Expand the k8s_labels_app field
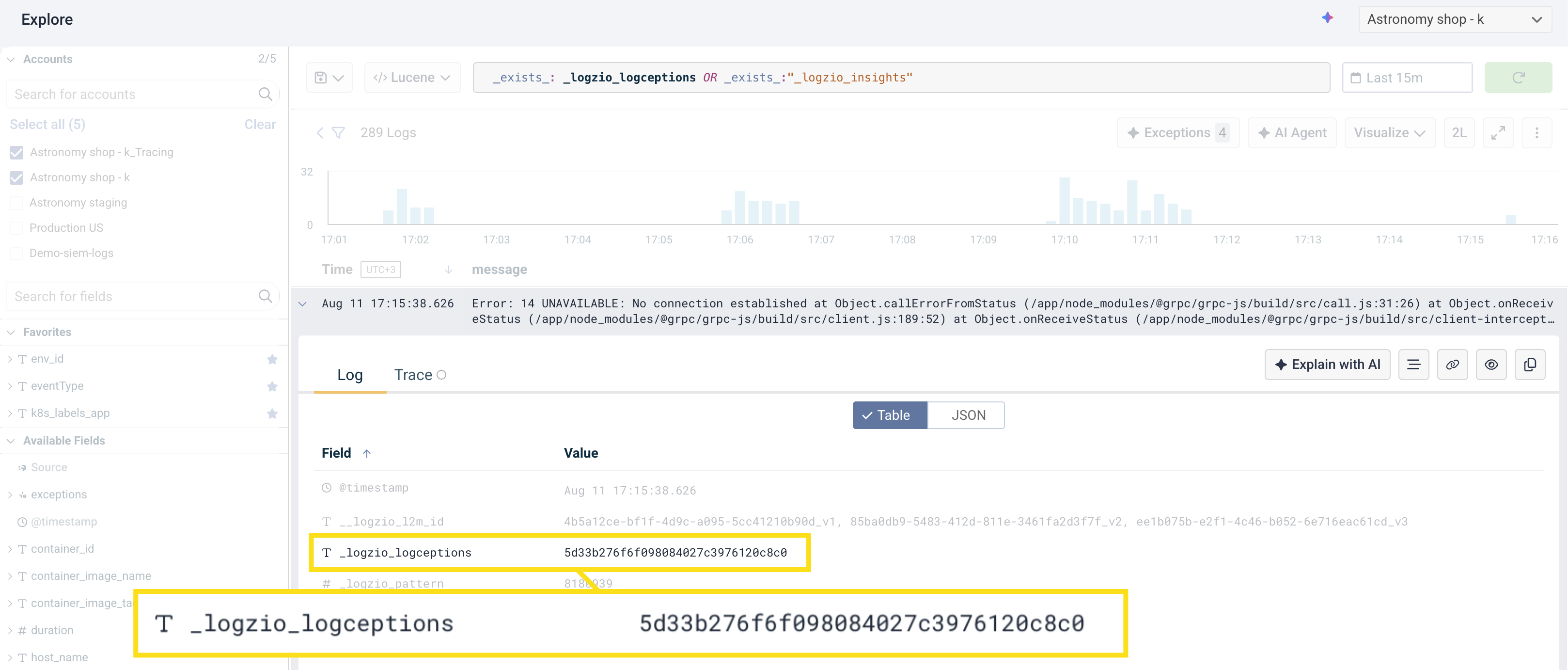The height and width of the screenshot is (670, 1568). 10,414
